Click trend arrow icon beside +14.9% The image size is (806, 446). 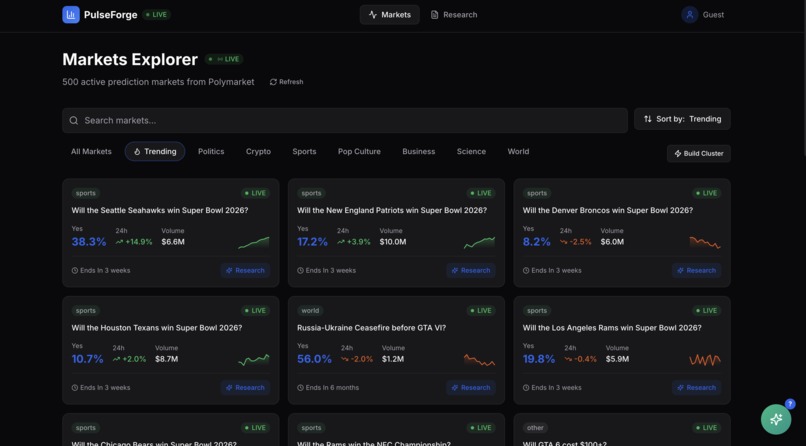click(119, 242)
